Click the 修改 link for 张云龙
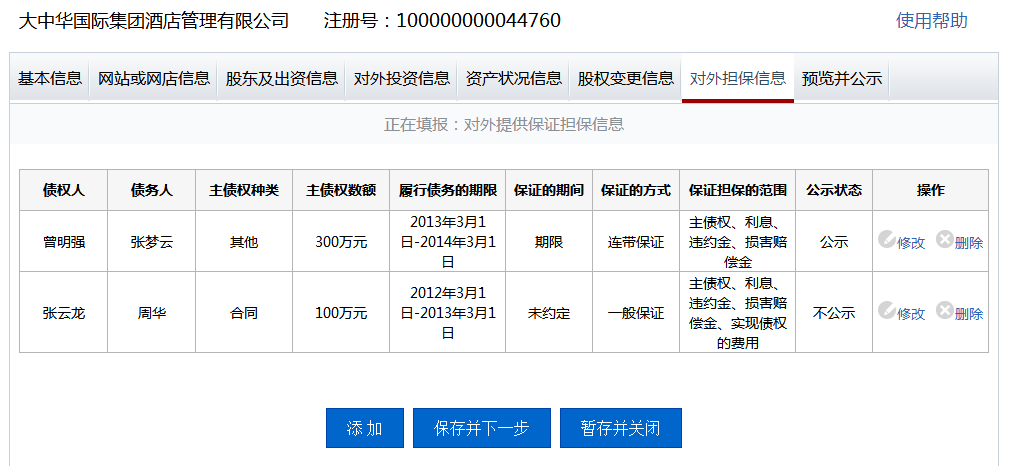 point(911,313)
